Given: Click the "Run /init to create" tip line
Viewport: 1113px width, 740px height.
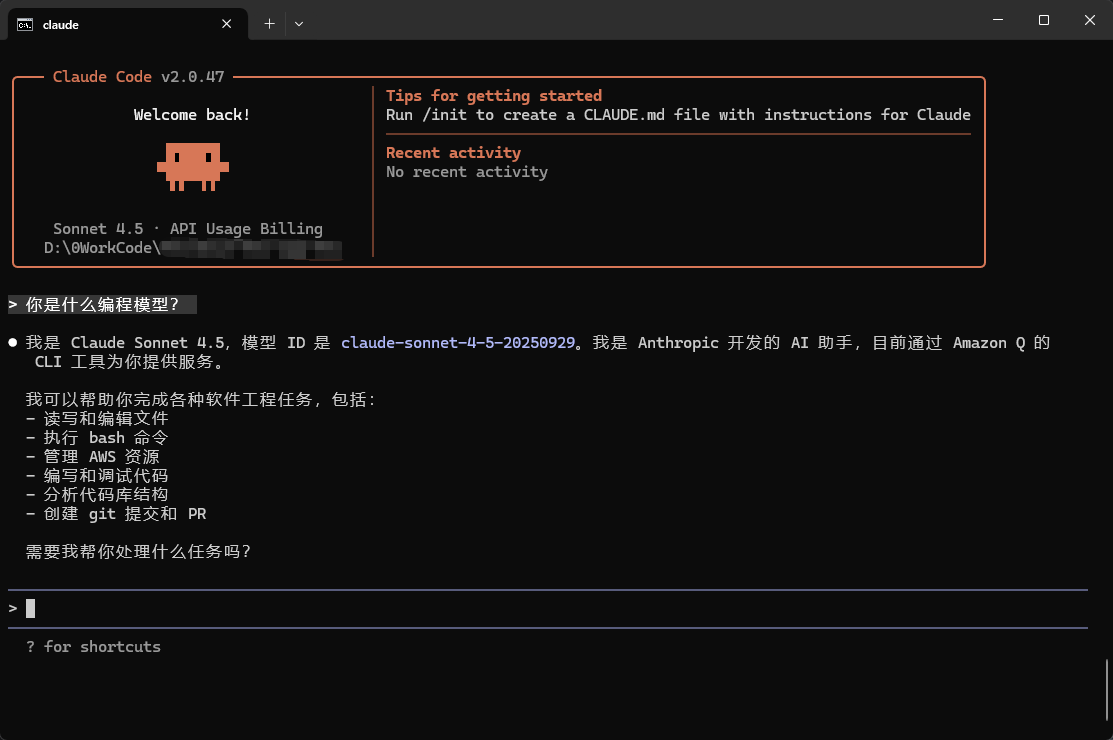Looking at the screenshot, I should [678, 115].
